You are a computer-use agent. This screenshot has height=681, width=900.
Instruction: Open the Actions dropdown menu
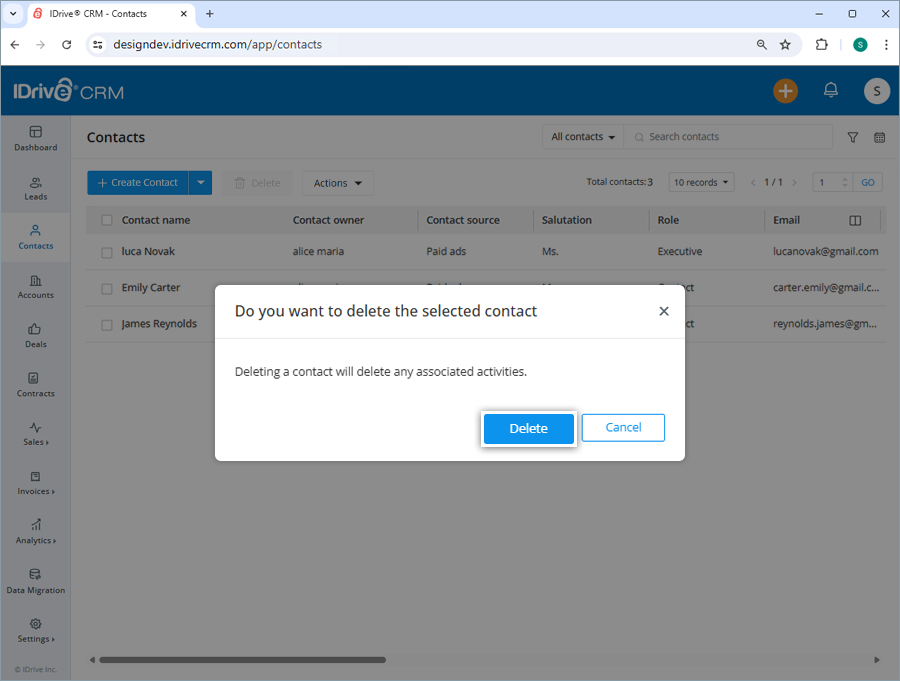337,183
